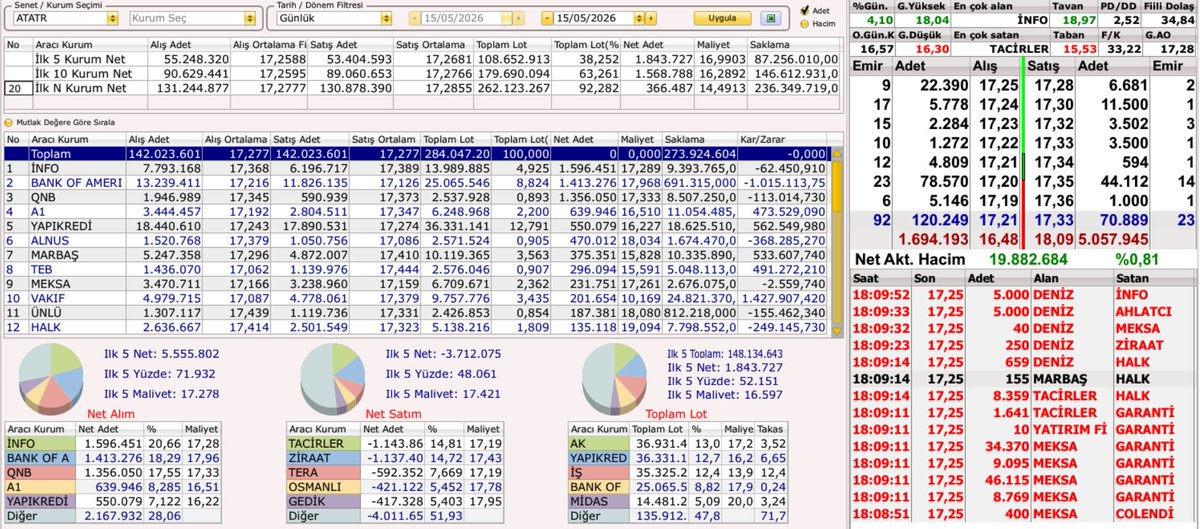This screenshot has width=1200, height=529.
Task: Click total bid quantity 120.249
Action: 932,220
